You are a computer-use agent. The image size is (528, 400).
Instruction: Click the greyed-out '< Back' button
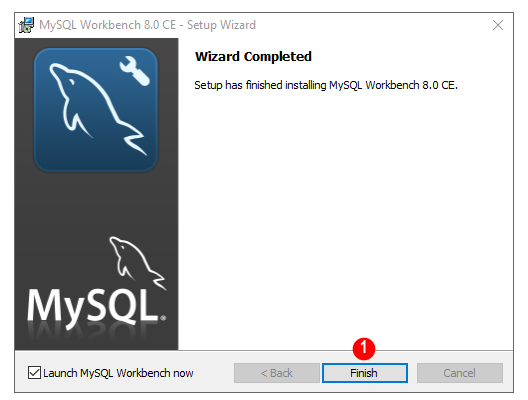click(276, 373)
